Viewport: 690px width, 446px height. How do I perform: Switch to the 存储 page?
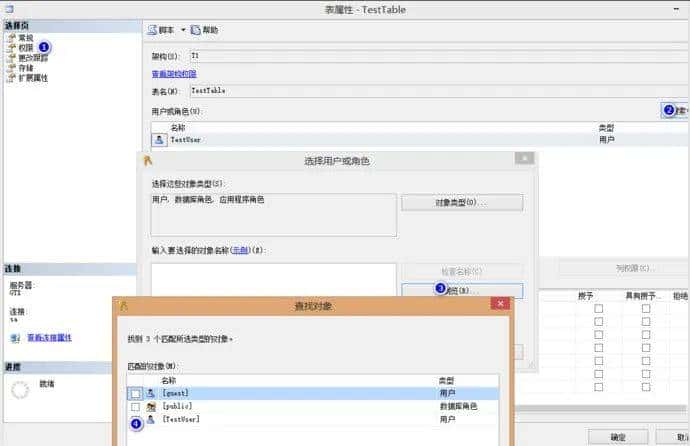[26, 68]
